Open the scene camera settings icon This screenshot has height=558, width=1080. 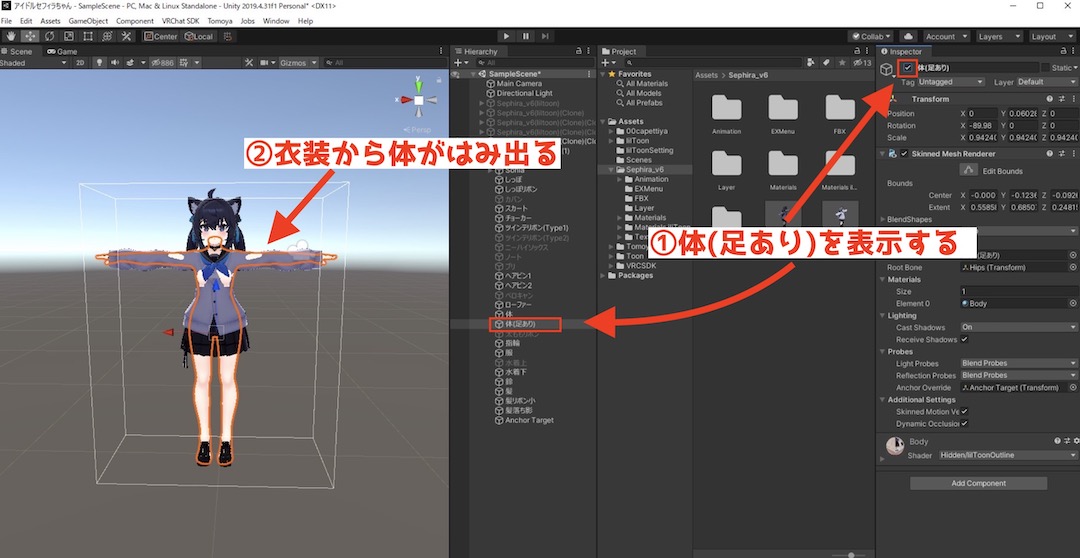click(x=266, y=63)
